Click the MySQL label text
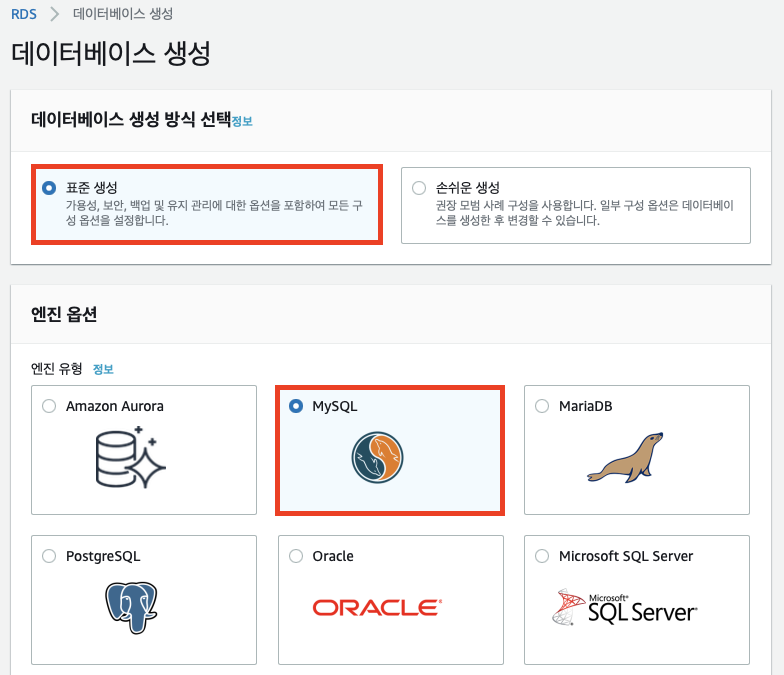 tap(334, 406)
